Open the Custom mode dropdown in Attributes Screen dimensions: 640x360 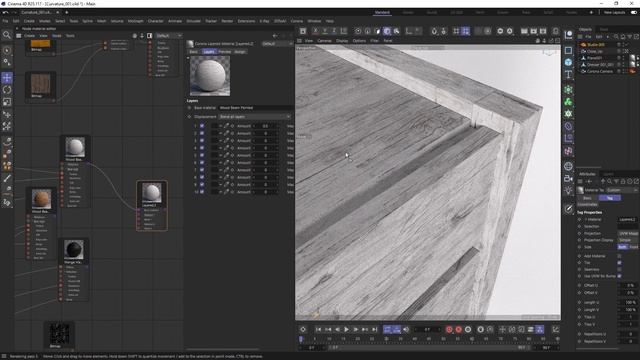pos(622,190)
